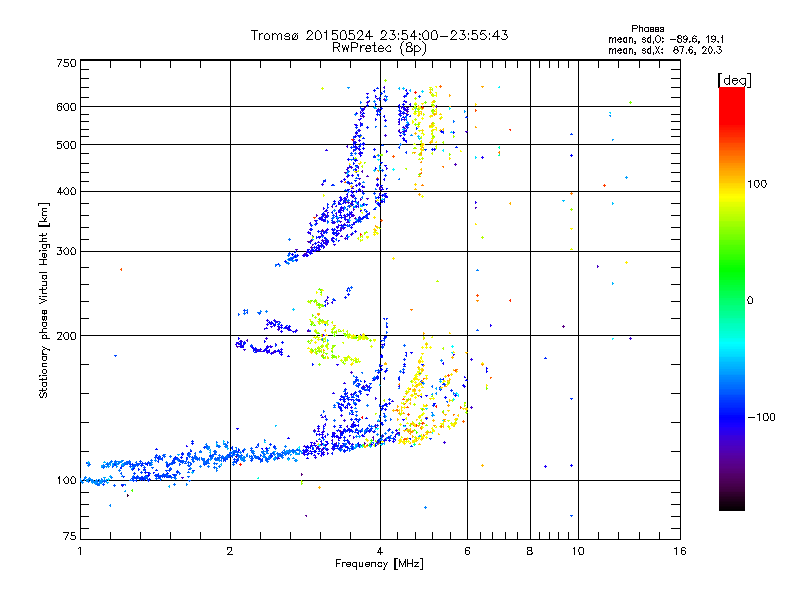
Task: Click the colorbar '100' tick label
Action: 757,184
